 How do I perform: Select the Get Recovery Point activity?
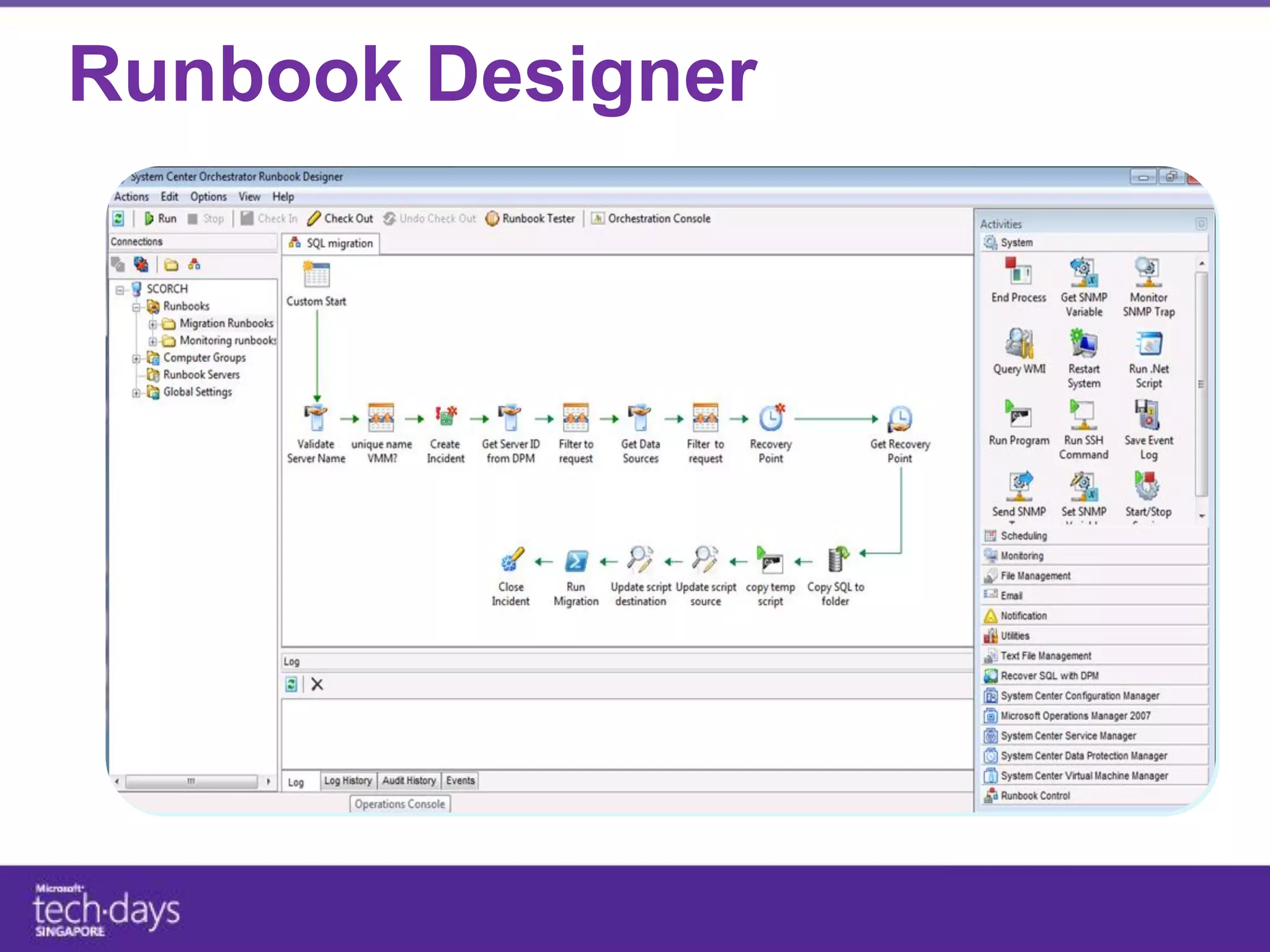coord(900,419)
